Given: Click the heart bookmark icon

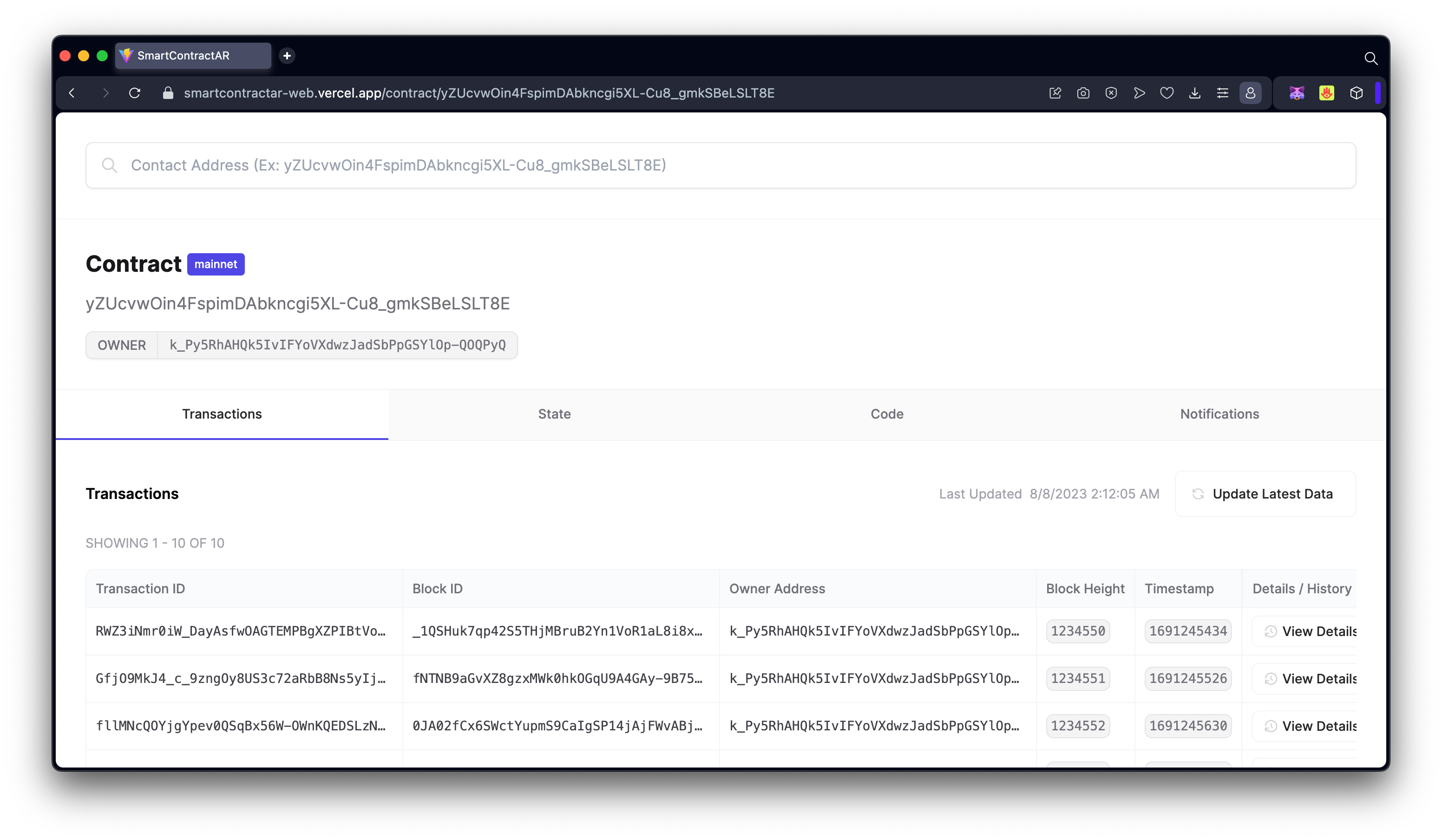Looking at the screenshot, I should 1167,93.
